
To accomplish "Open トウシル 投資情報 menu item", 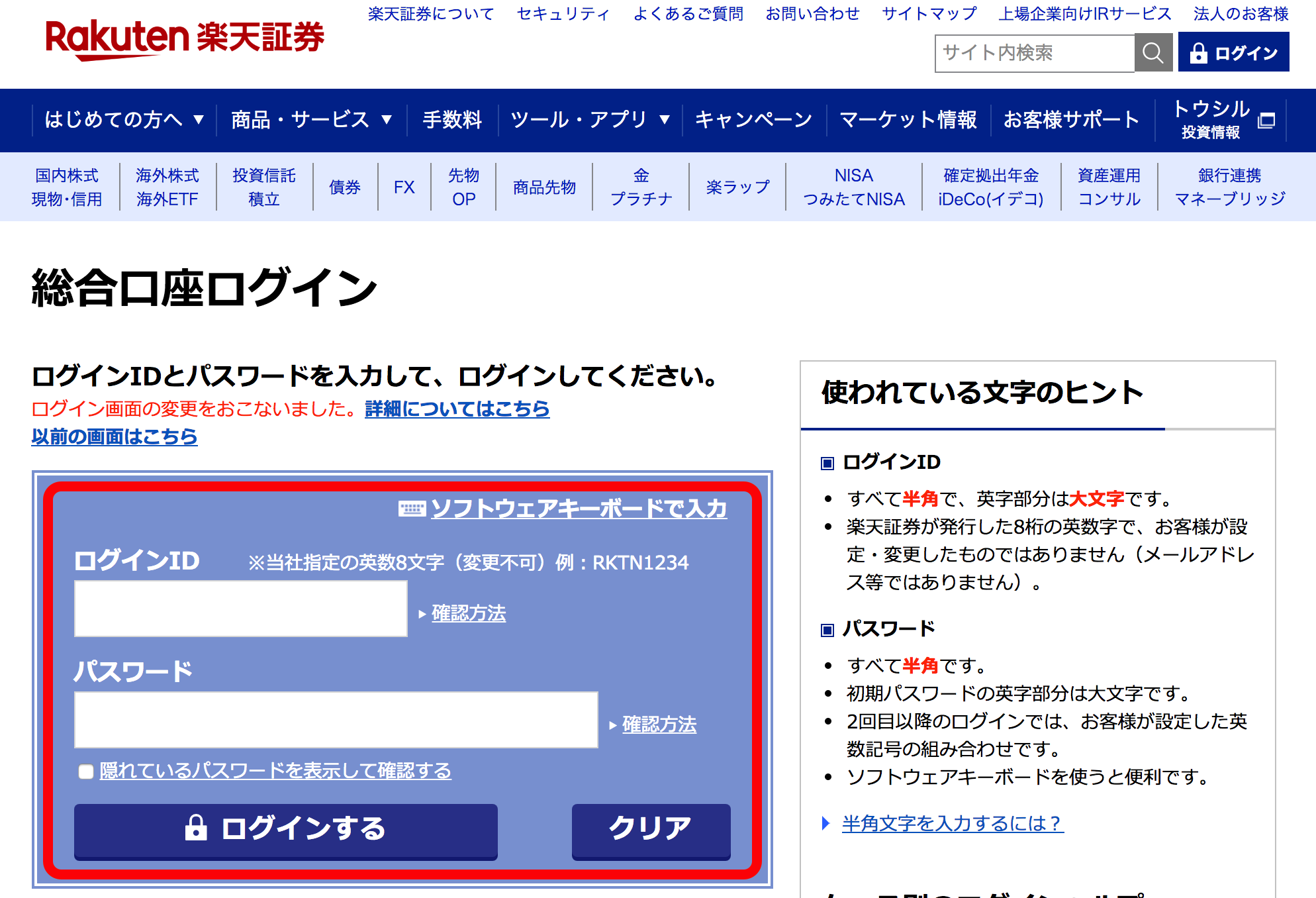I will [1222, 120].
